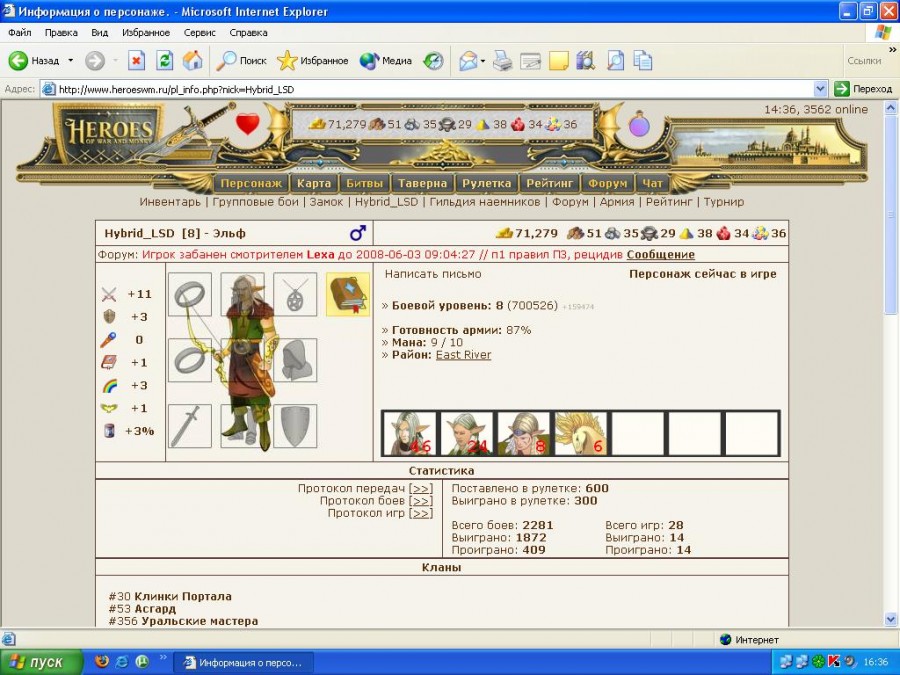Select the Информация о персонаже taskbar button
The width and height of the screenshot is (900, 675).
click(243, 662)
